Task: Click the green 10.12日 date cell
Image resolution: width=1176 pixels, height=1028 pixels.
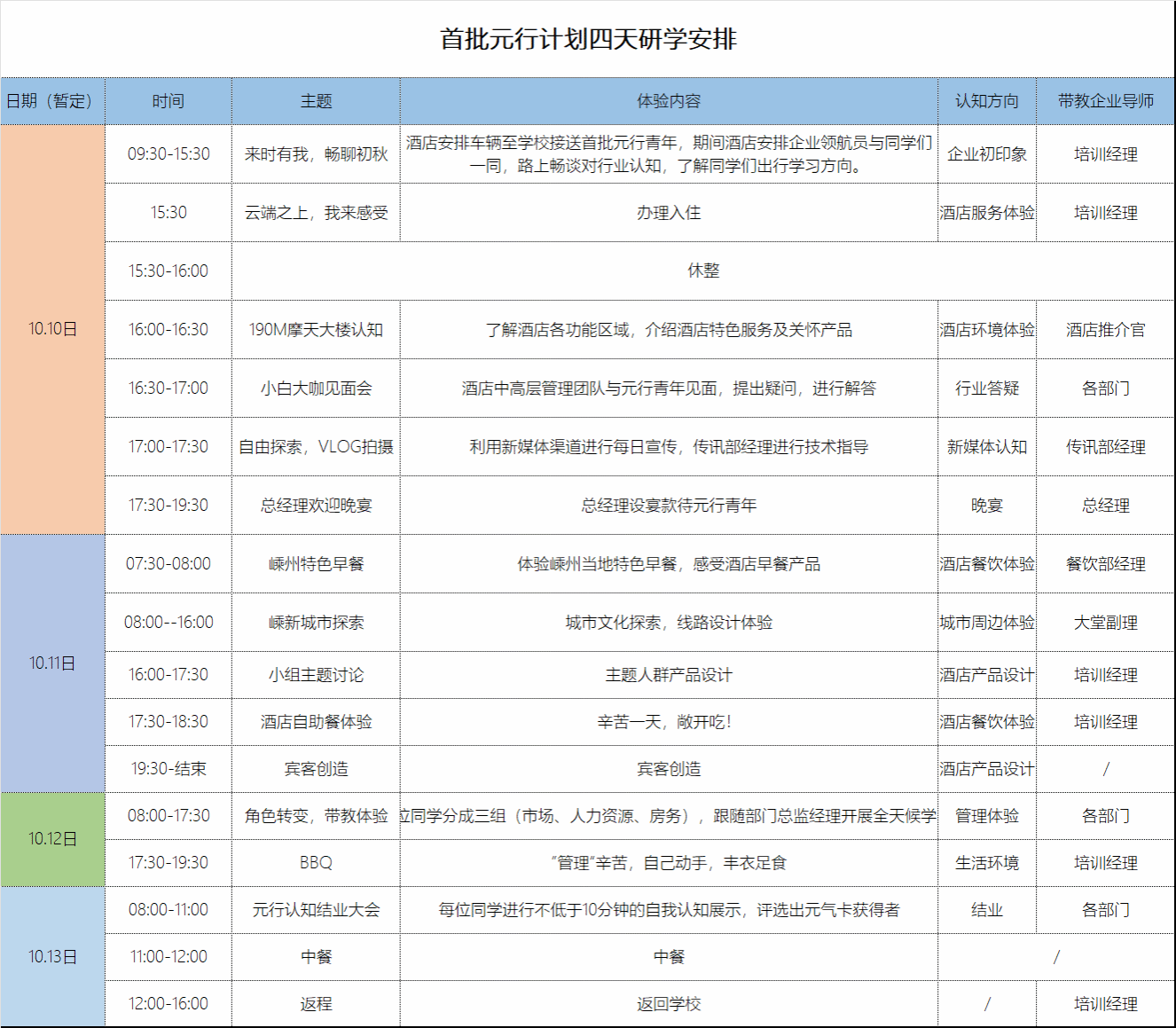Action: (52, 839)
